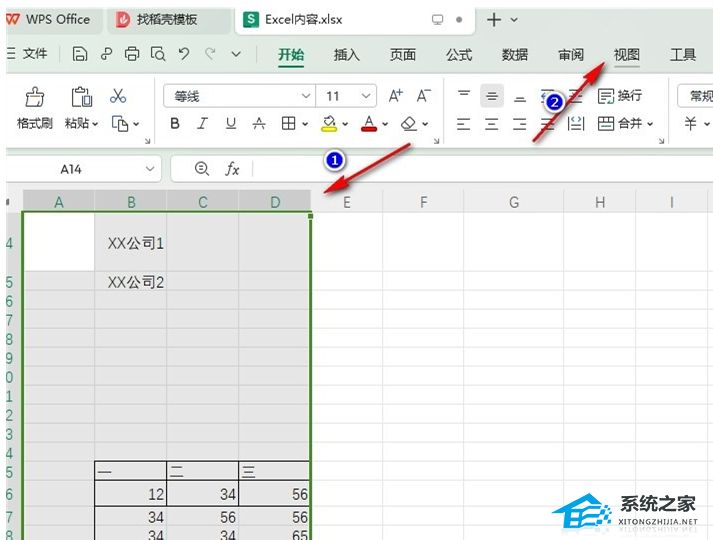
Task: Click cell containing XX公司1
Action: (x=131, y=243)
